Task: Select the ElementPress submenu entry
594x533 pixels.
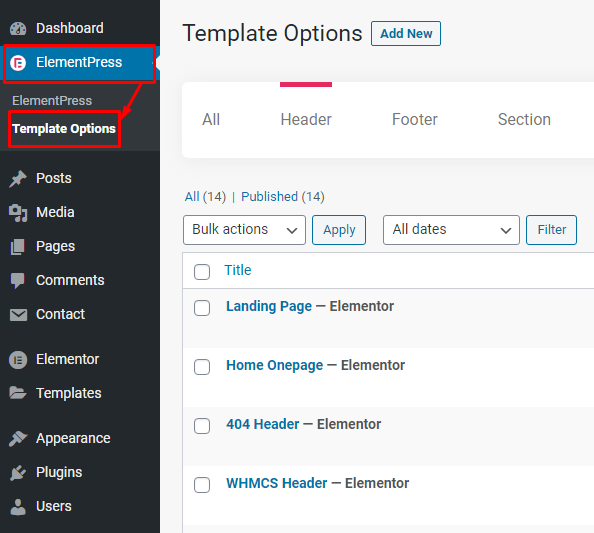Action: pos(52,101)
